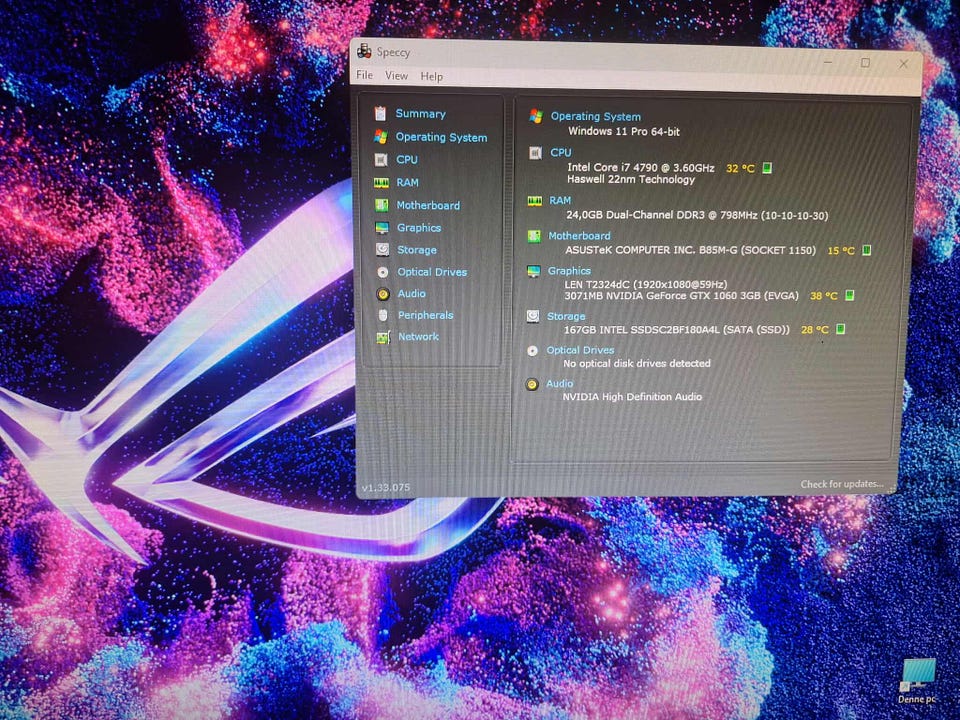Click the Graphics icon in summary panel
The image size is (960, 720).
pos(534,271)
